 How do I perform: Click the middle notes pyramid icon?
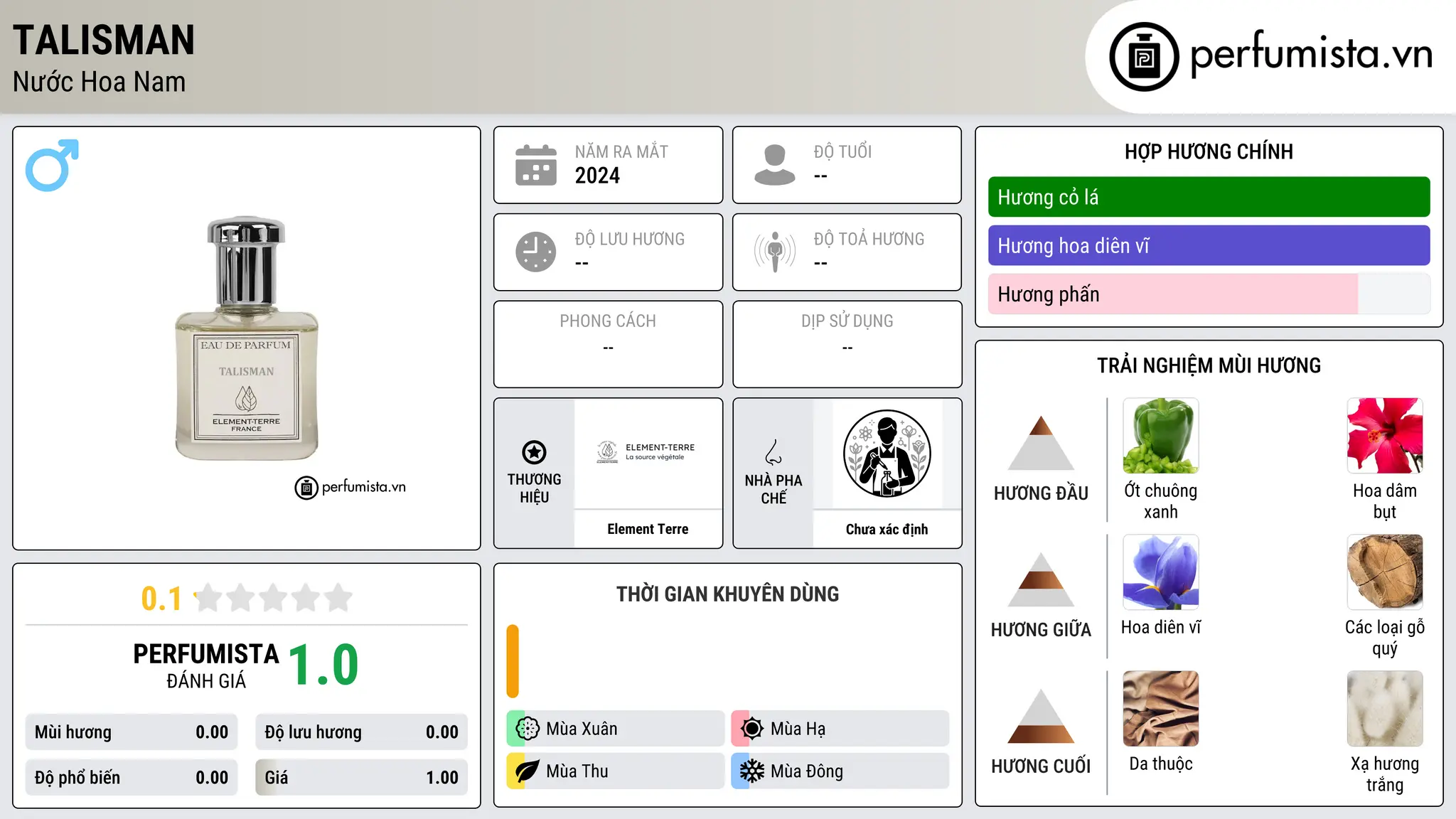[1041, 579]
